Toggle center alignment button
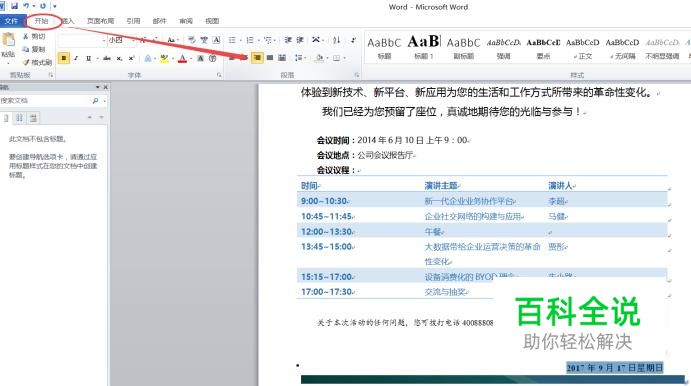691x386 pixels. pyautogui.click(x=245, y=58)
